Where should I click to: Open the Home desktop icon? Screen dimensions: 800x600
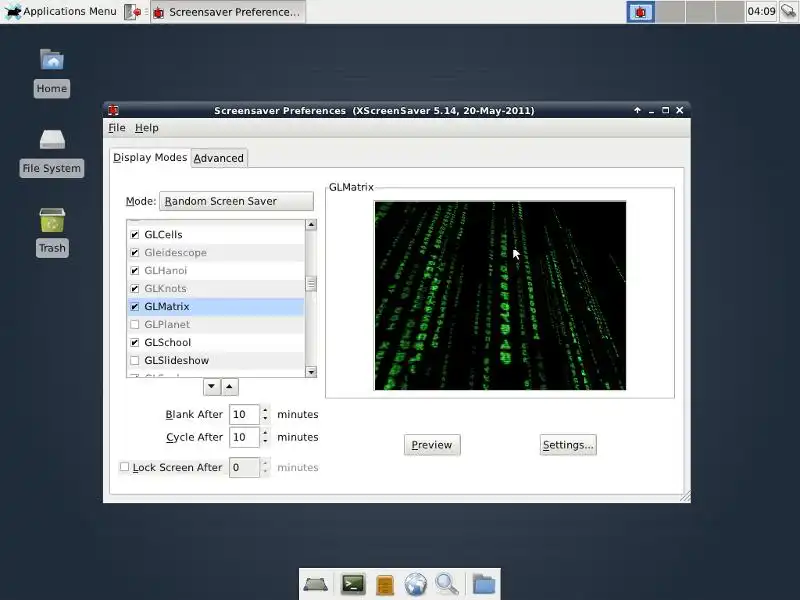pos(52,72)
